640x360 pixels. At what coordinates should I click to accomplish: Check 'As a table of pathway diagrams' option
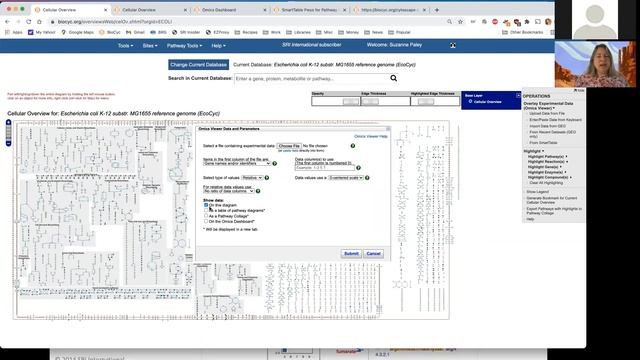(x=206, y=210)
